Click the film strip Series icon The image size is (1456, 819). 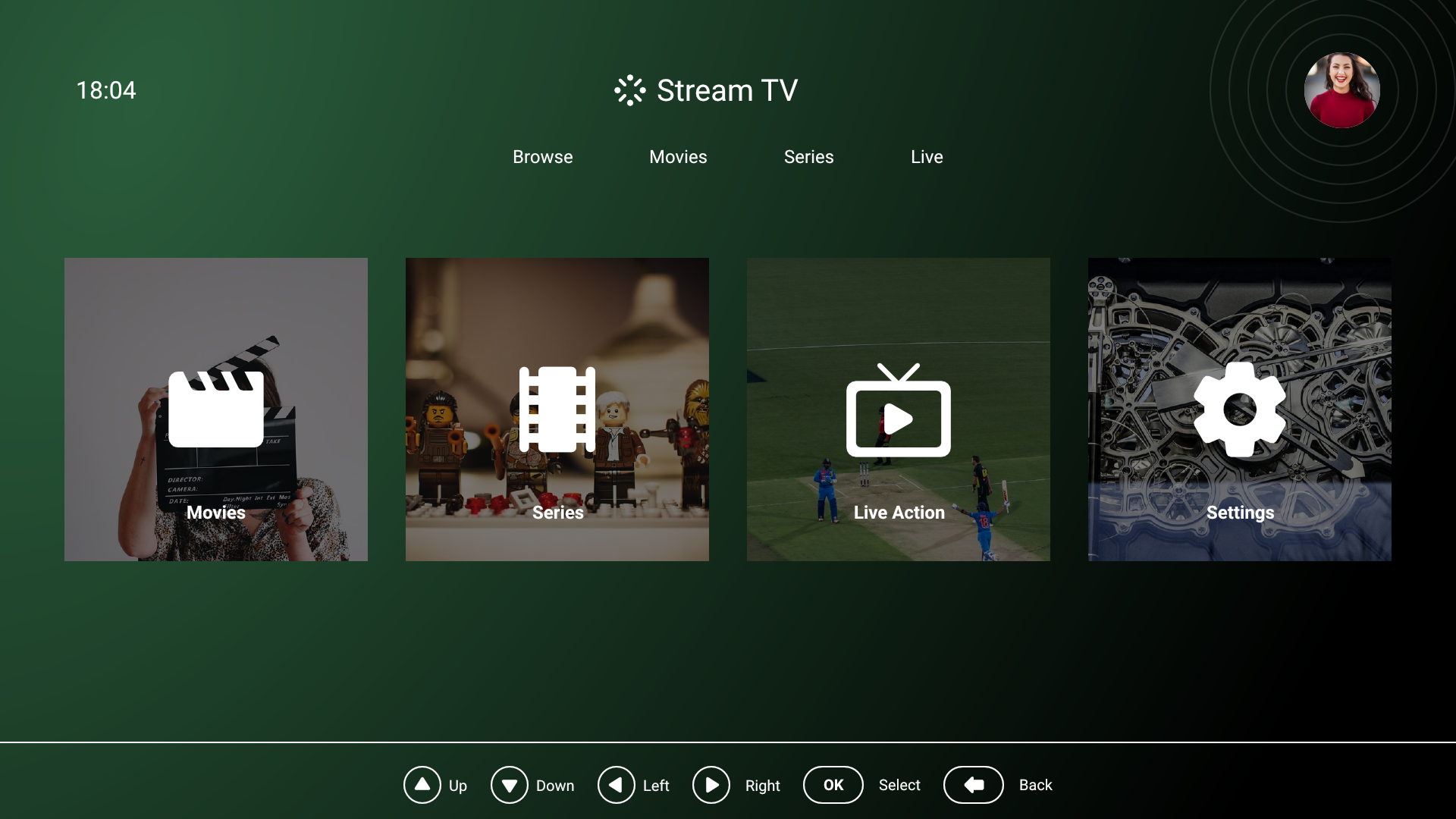pyautogui.click(x=557, y=409)
